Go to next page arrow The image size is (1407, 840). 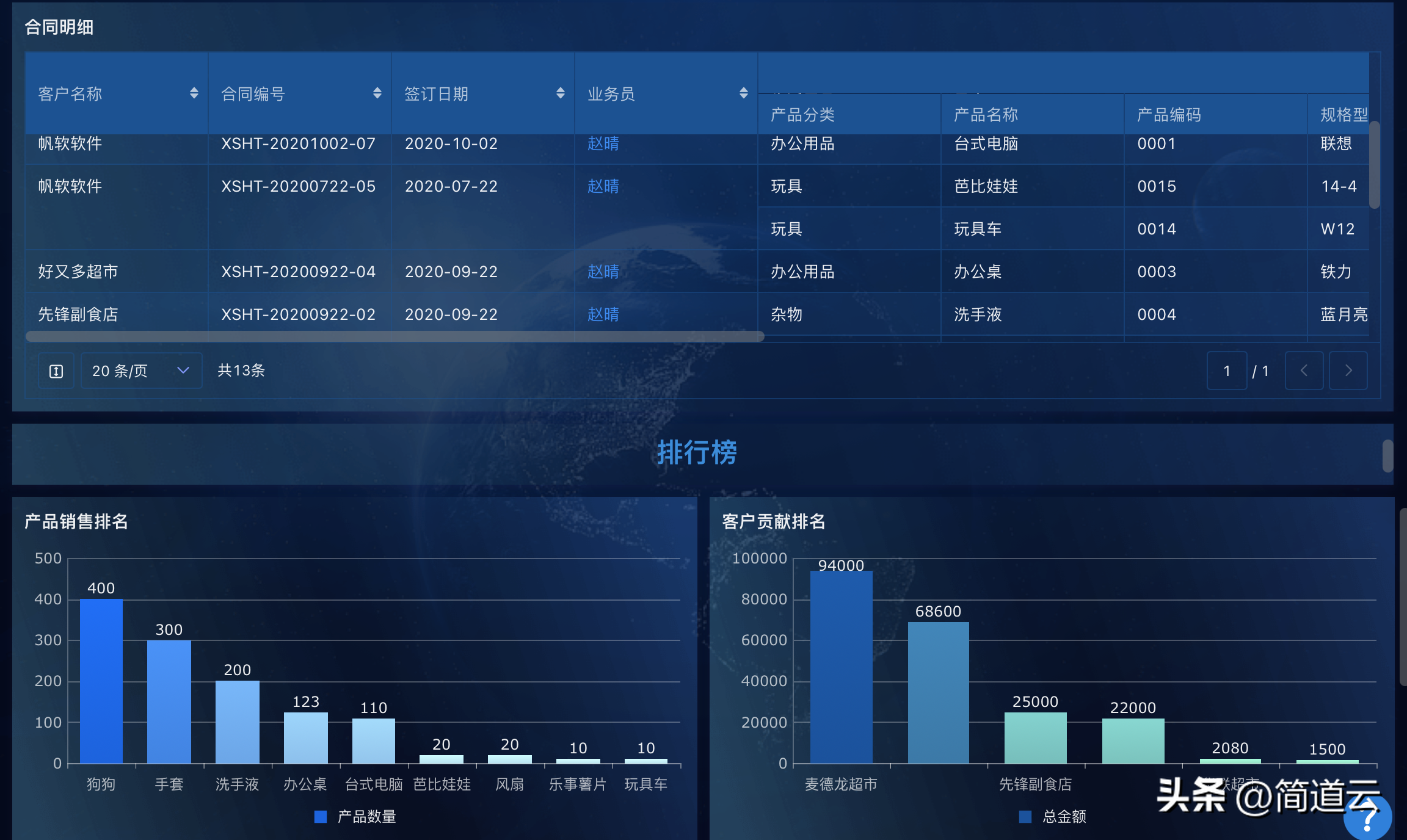point(1348,371)
